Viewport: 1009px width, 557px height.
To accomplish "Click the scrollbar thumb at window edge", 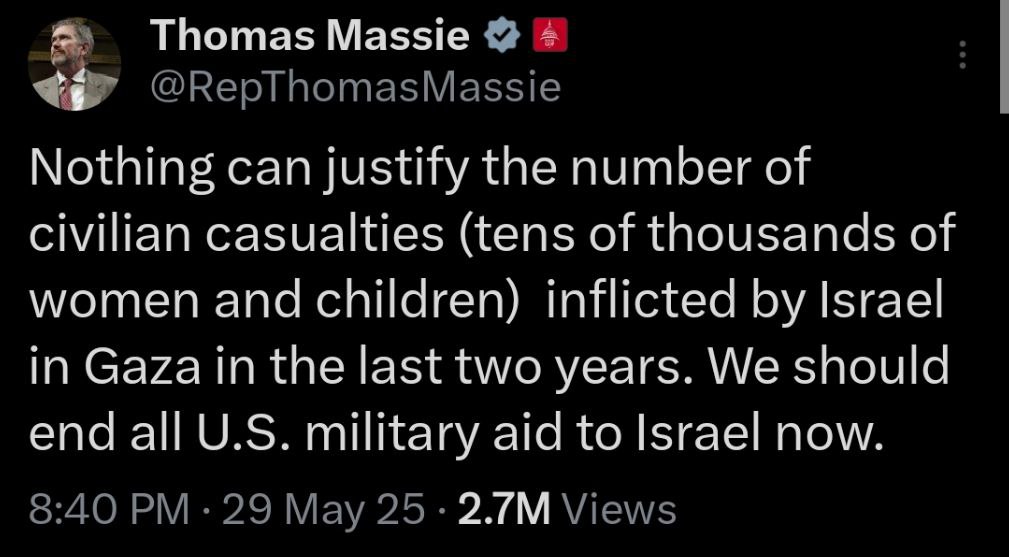I will tap(1004, 57).
